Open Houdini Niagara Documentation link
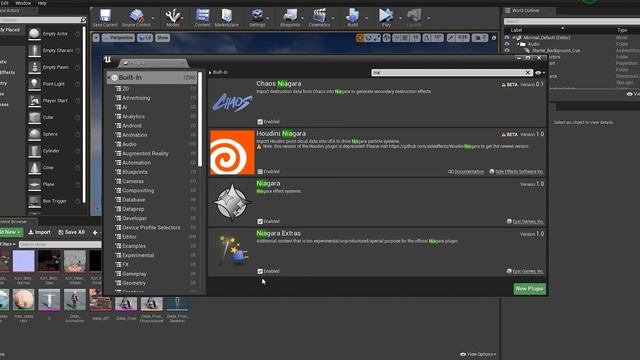This screenshot has height=360, width=640. (466, 171)
